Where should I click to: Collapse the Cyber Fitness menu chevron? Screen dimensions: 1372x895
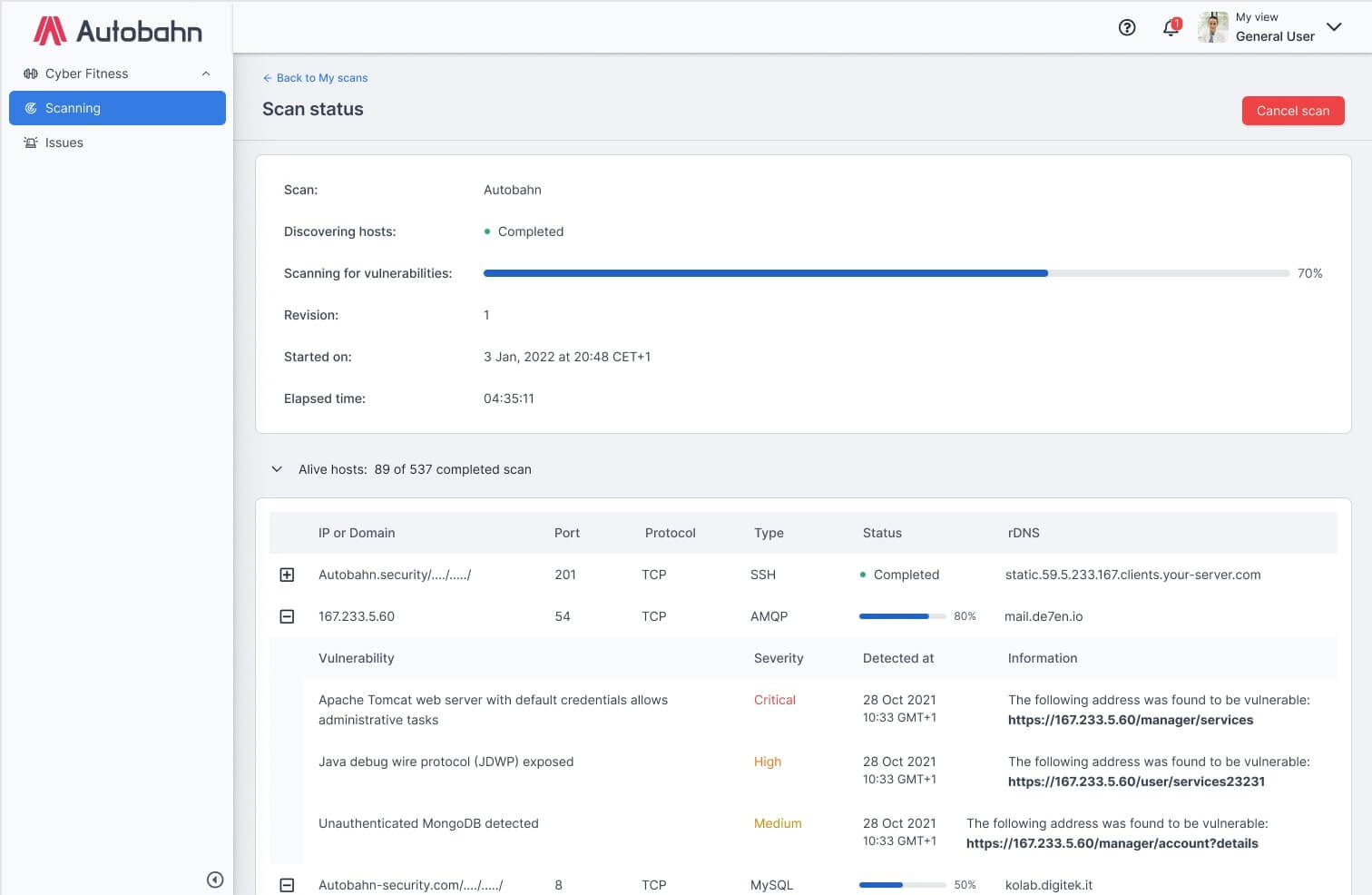tap(206, 74)
